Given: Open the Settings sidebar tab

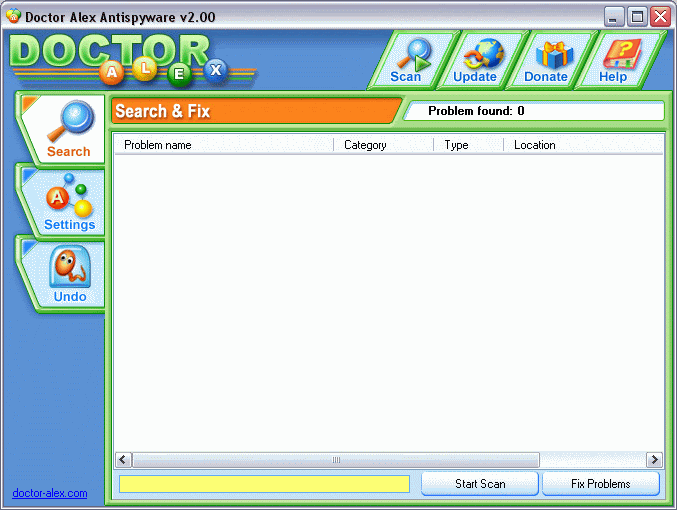Looking at the screenshot, I should coord(68,202).
